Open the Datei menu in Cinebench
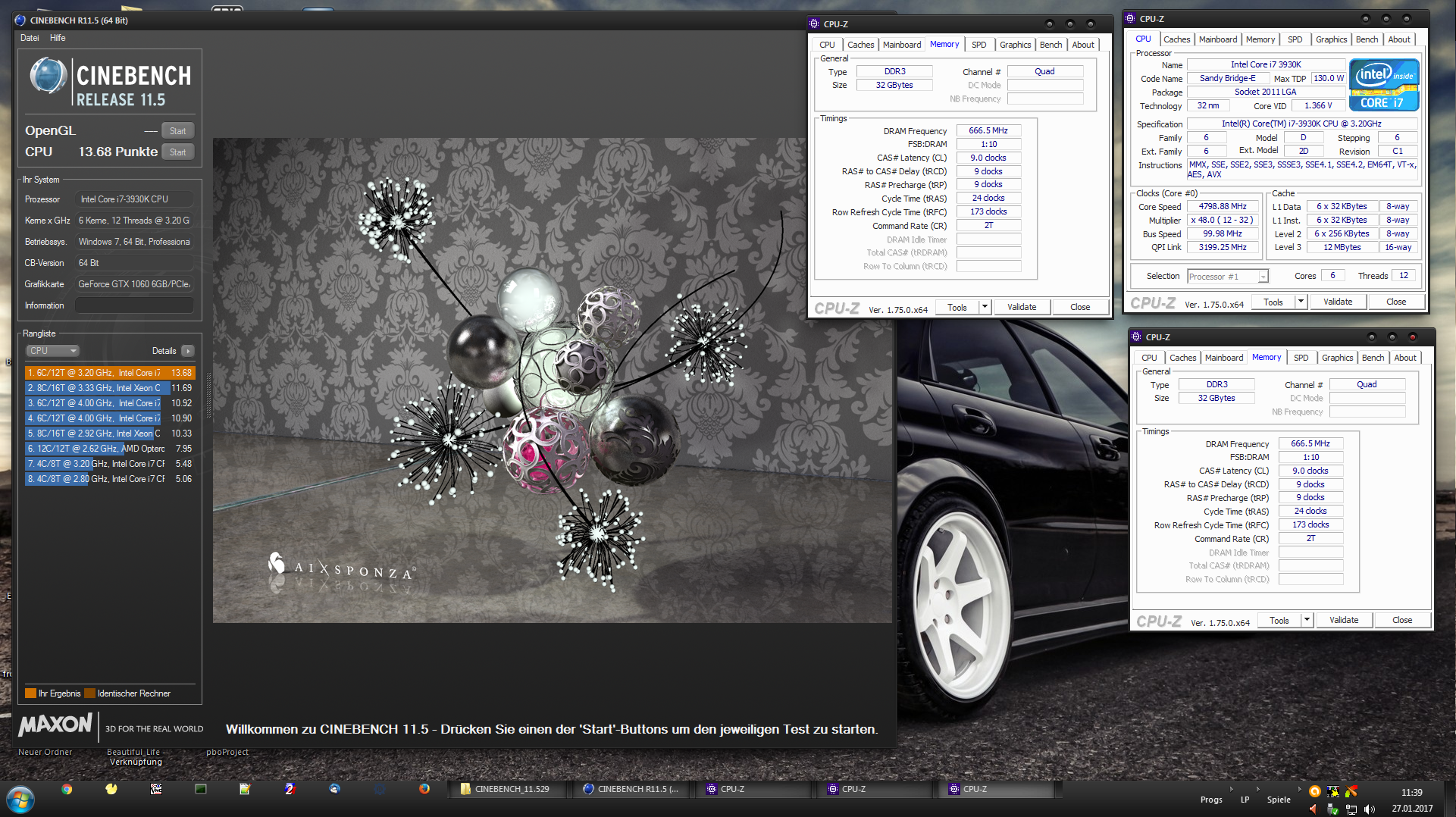 click(x=30, y=38)
